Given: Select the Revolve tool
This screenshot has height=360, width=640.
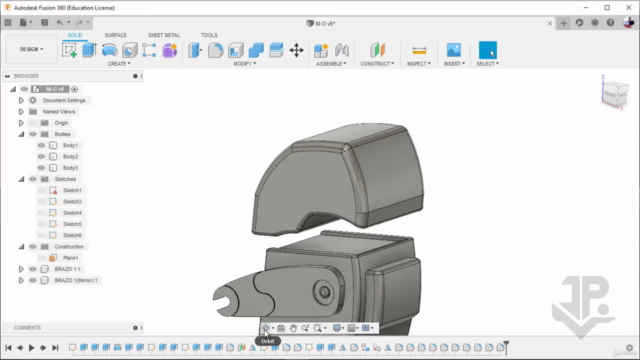Looking at the screenshot, I should (109, 50).
